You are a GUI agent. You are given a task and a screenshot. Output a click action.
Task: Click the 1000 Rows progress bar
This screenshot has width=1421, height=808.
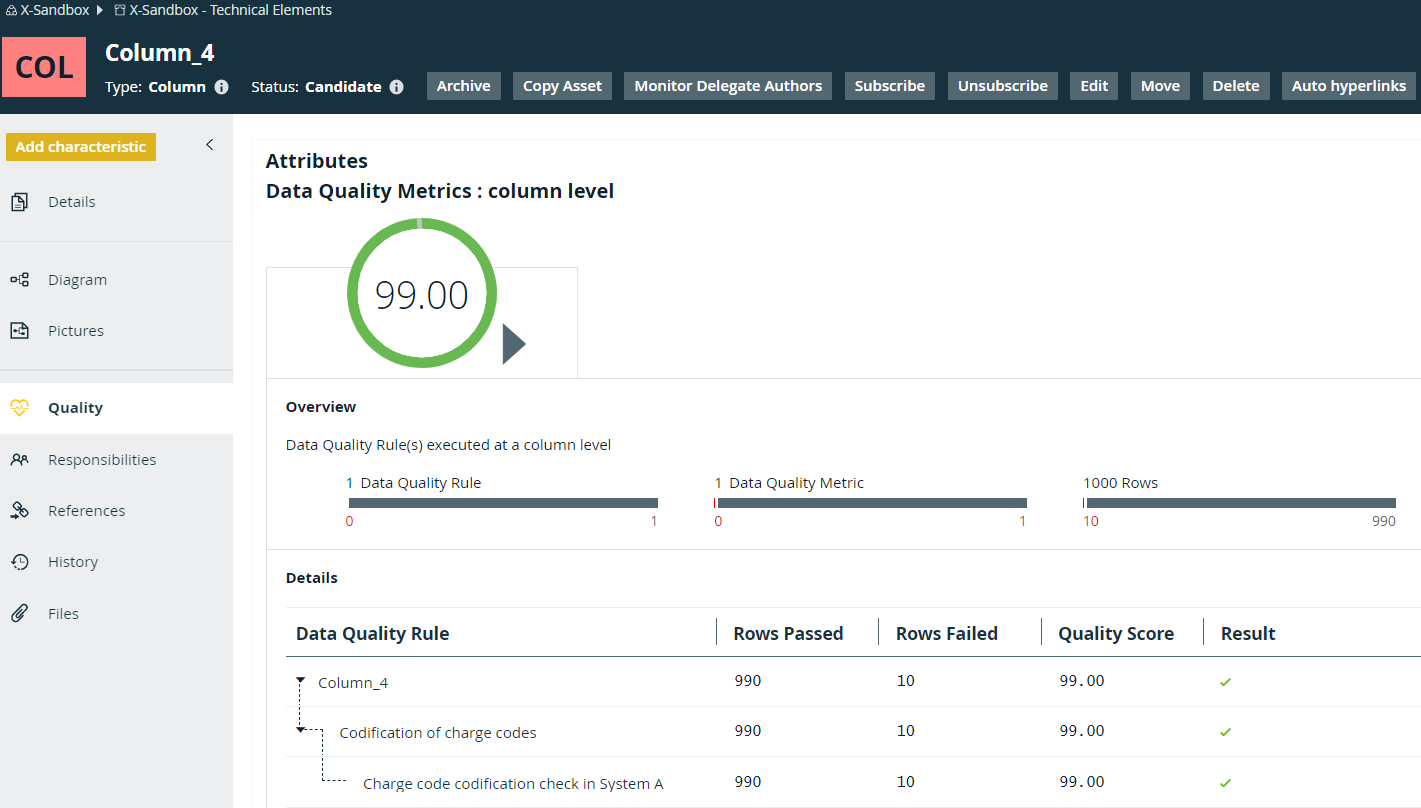click(1239, 503)
